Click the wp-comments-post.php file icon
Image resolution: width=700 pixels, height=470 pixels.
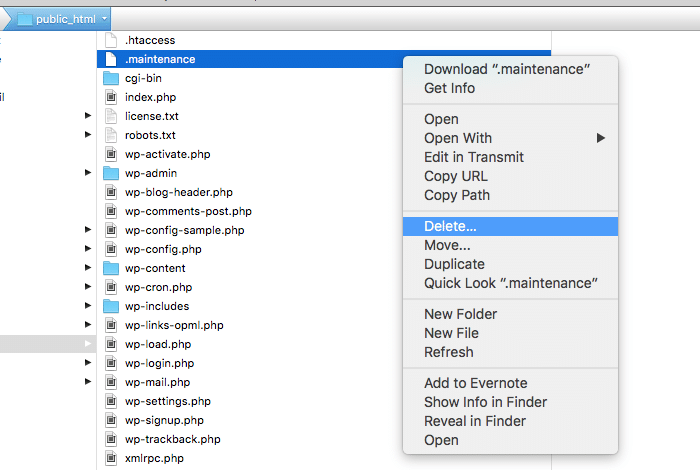coord(111,211)
